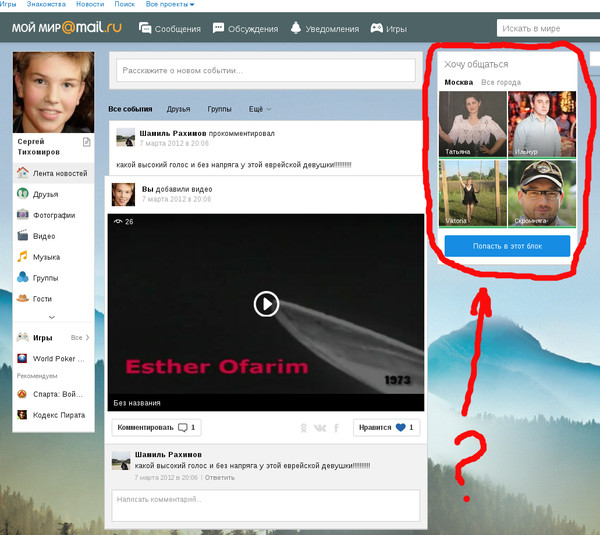The width and height of the screenshot is (600, 535).
Task: Focus the Искать в мире search field
Action: [548, 28]
